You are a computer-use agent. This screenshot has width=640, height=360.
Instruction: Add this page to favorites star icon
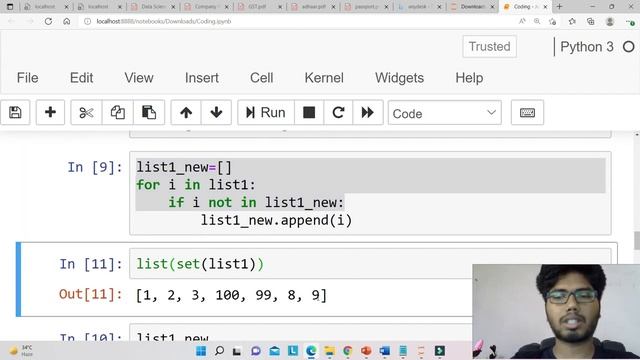pyautogui.click(x=553, y=21)
